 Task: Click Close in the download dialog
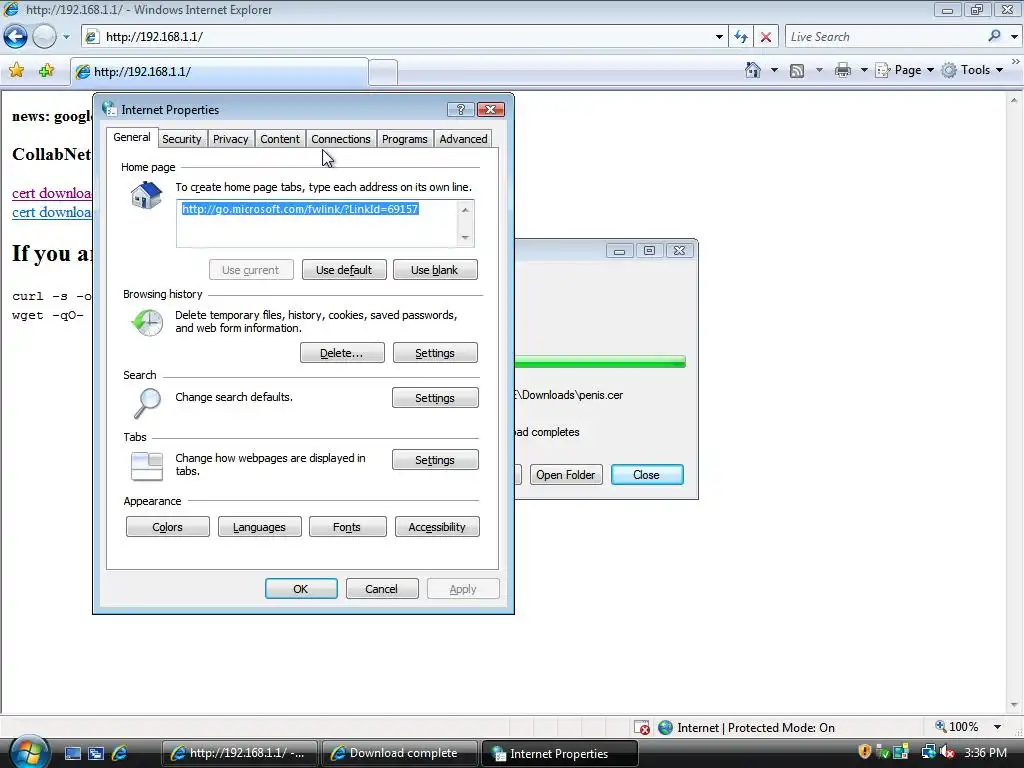(x=647, y=475)
